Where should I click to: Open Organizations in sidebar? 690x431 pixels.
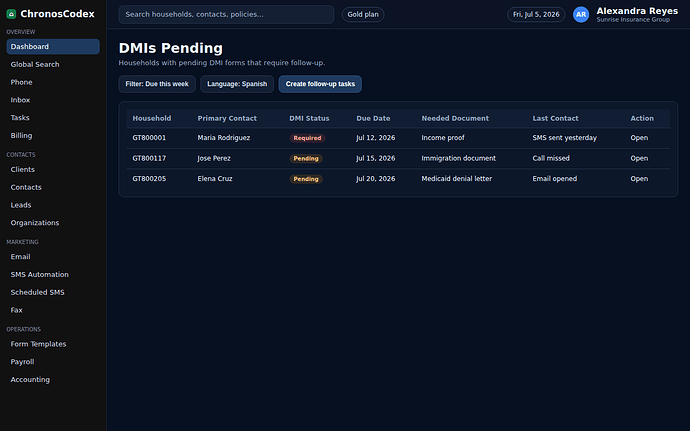tap(53, 223)
